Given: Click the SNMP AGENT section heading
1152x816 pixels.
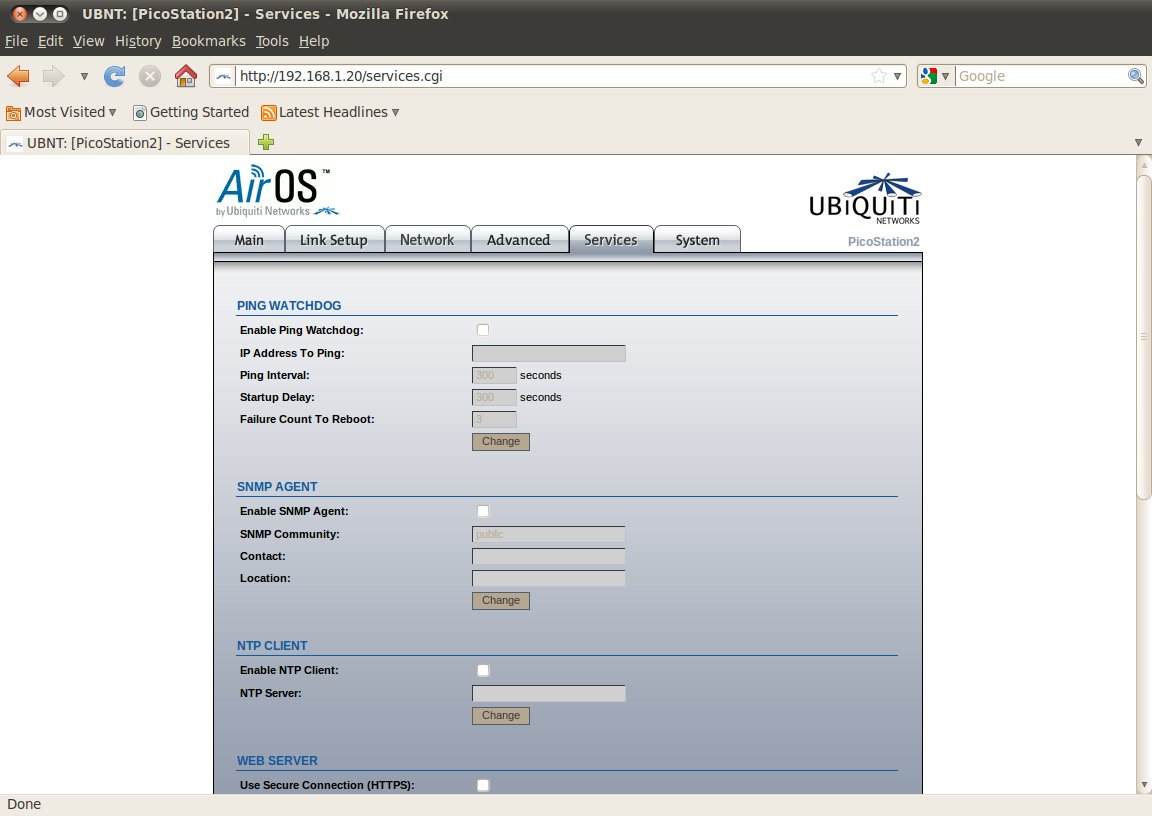Looking at the screenshot, I should [x=277, y=487].
